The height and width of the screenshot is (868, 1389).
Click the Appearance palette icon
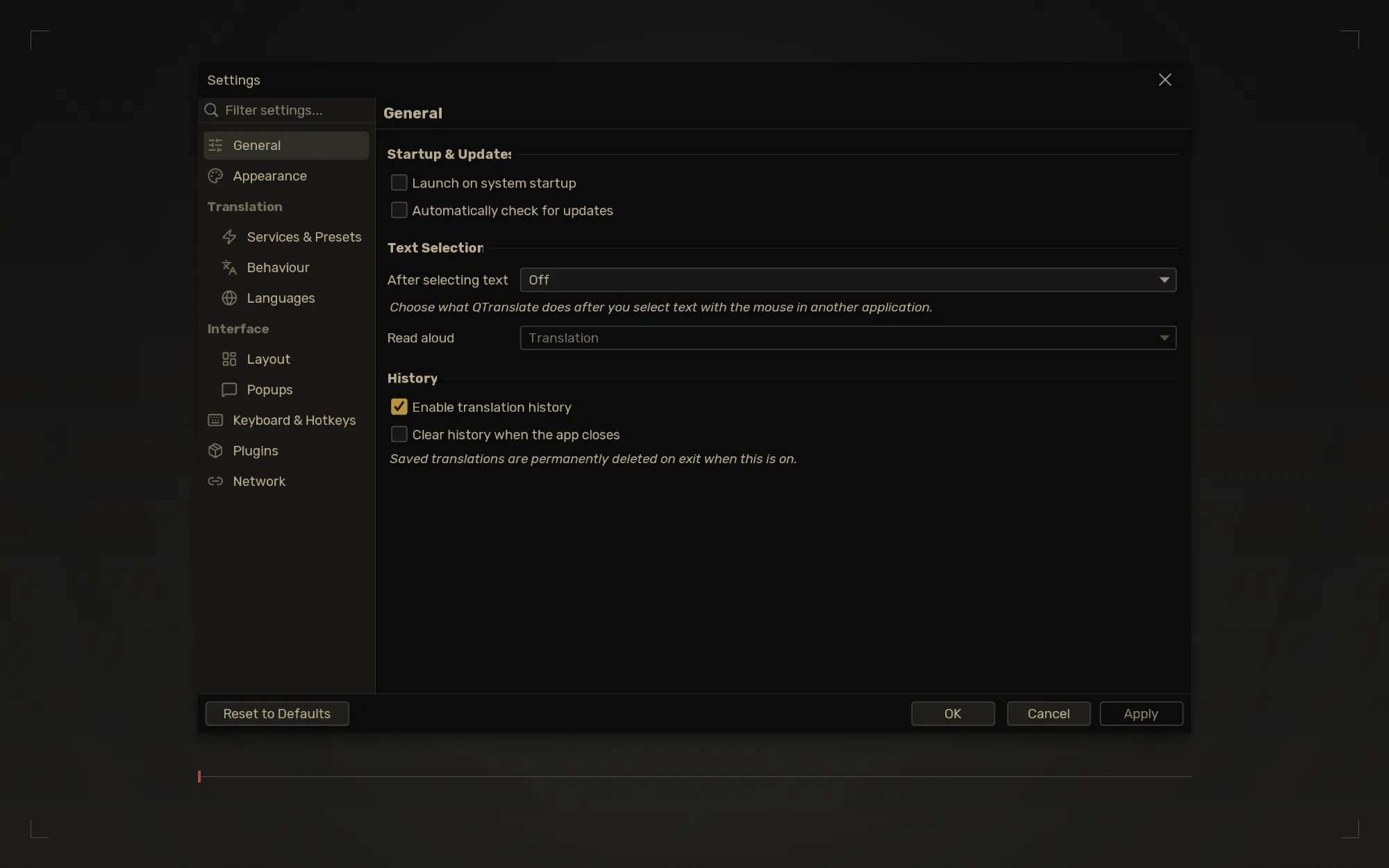point(215,176)
